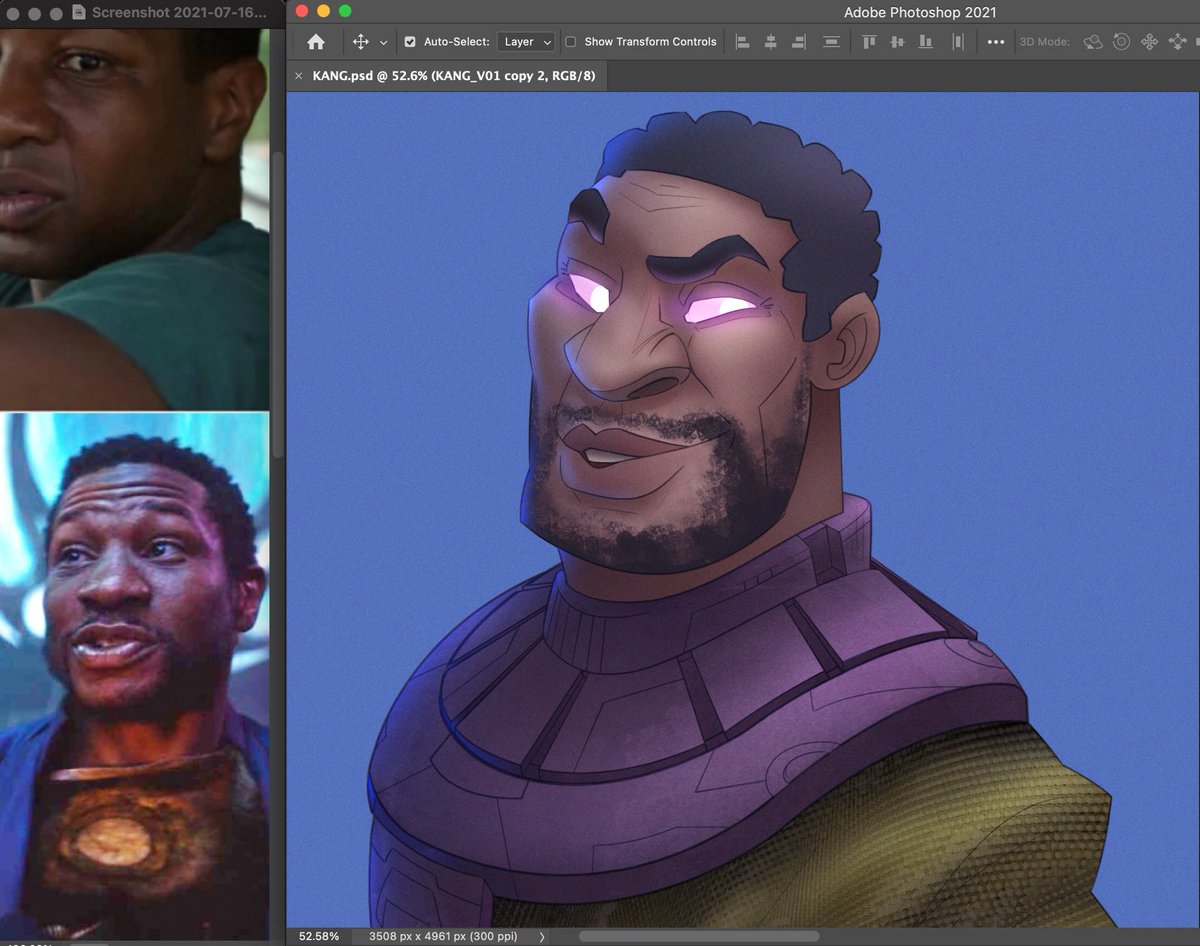The image size is (1200, 946).
Task: Uncheck the Auto-Select checkbox
Action: (x=410, y=42)
